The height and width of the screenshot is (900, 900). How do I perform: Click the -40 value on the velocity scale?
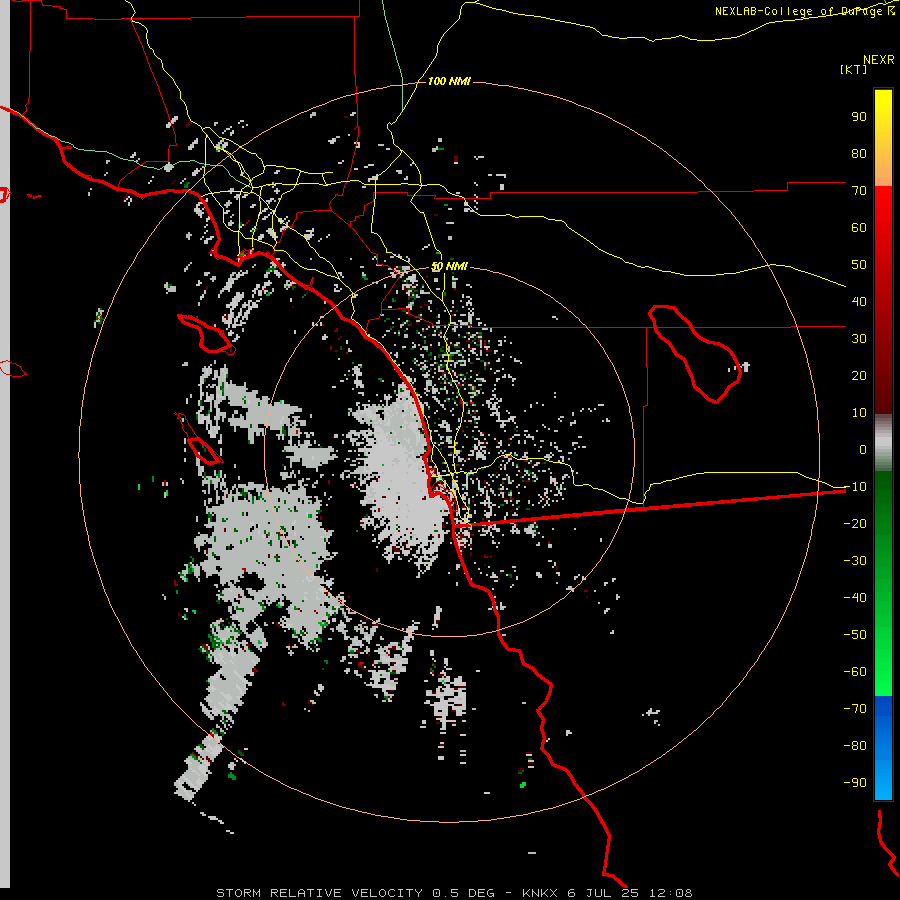pos(855,598)
